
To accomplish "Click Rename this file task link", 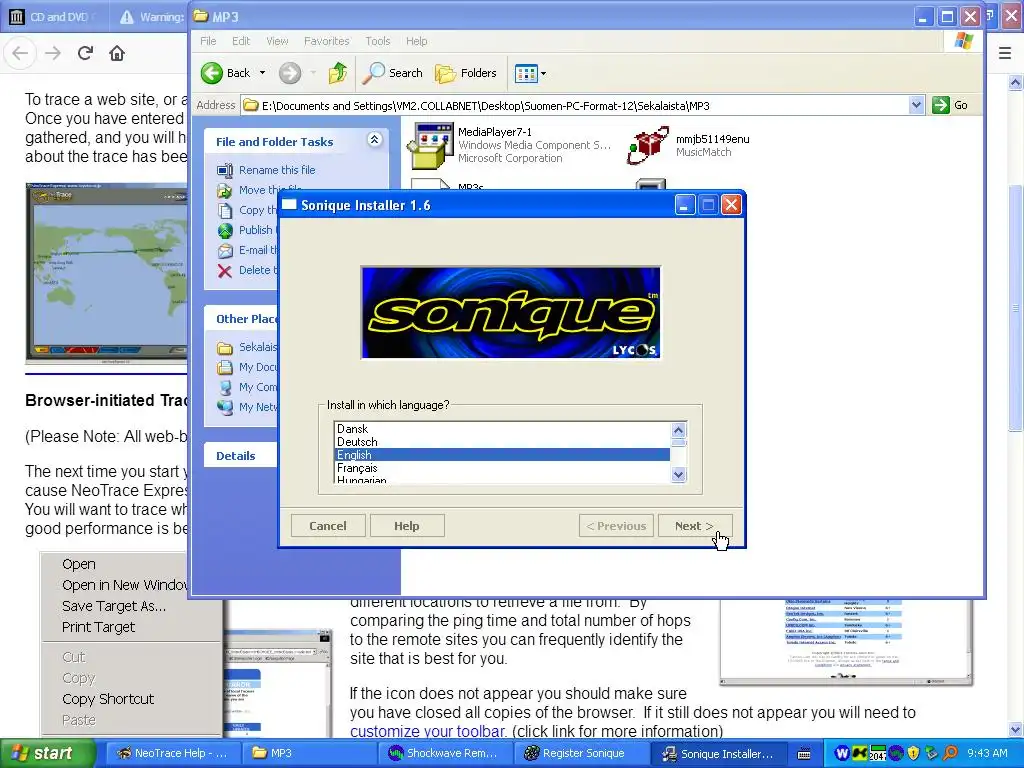I will 277,170.
